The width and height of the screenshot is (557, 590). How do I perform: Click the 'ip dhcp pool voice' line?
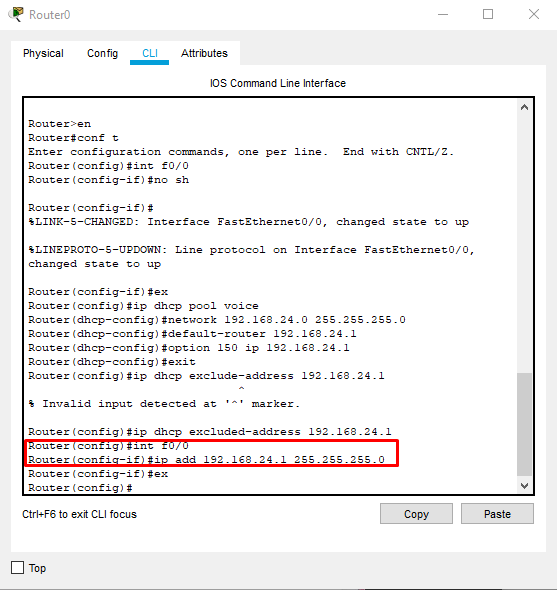click(x=143, y=306)
